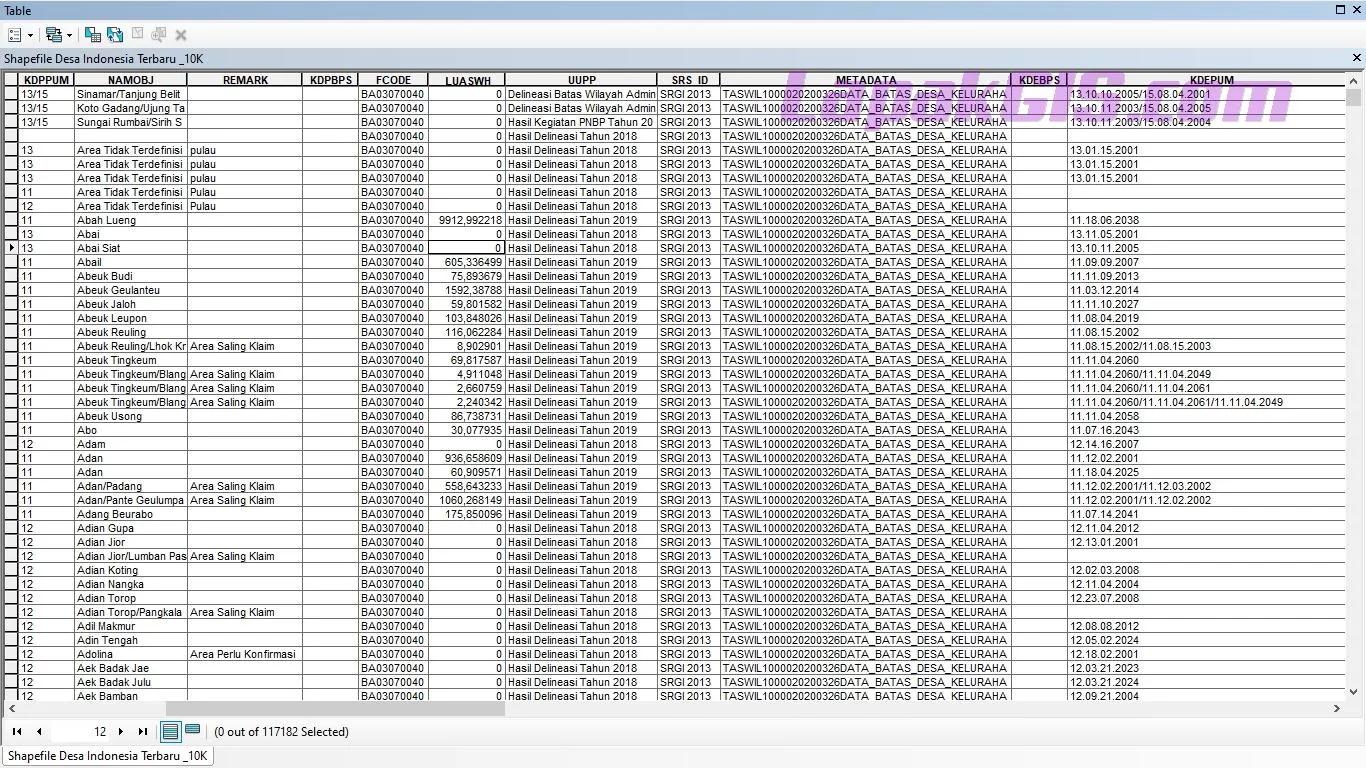1366x768 pixels.
Task: Jump to the last record
Action: tap(142, 732)
